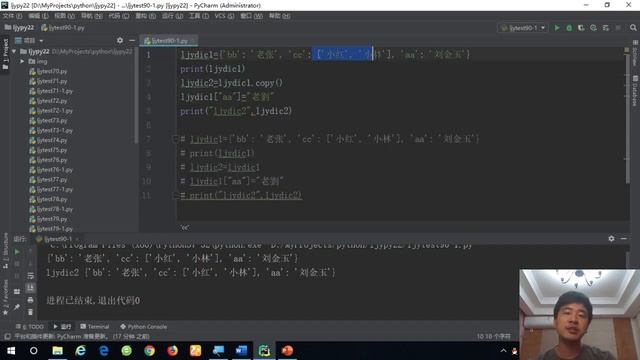Toggle soft-wrap icon in Run panel

[x=31, y=276]
